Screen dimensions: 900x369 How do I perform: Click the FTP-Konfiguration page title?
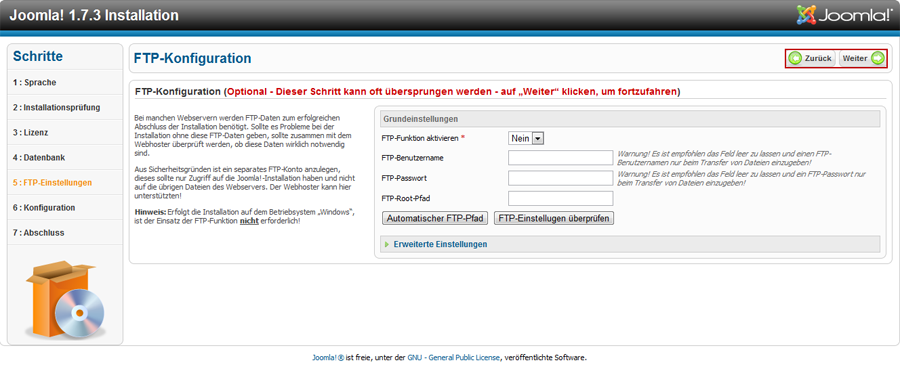pos(192,59)
